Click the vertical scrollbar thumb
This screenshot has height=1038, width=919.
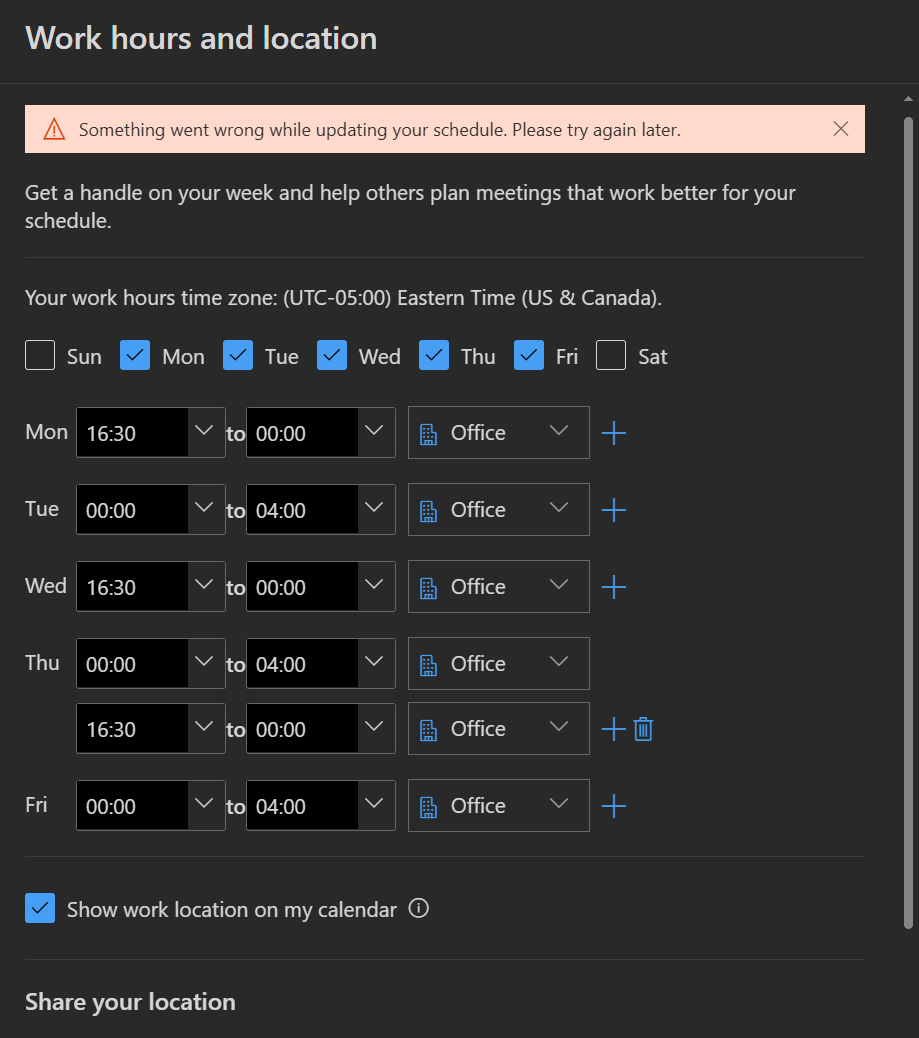click(908, 523)
